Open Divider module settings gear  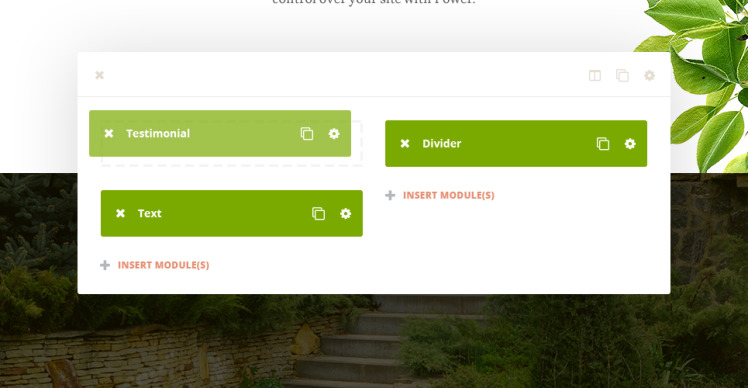click(630, 144)
